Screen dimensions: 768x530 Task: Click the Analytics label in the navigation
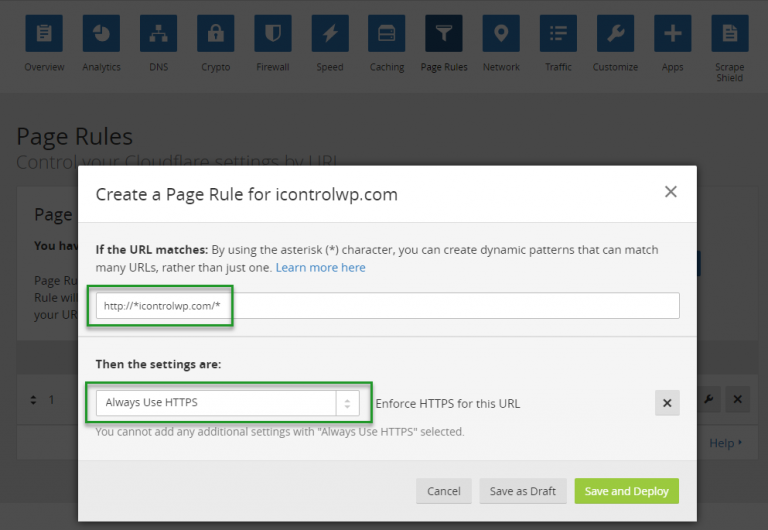pos(101,67)
